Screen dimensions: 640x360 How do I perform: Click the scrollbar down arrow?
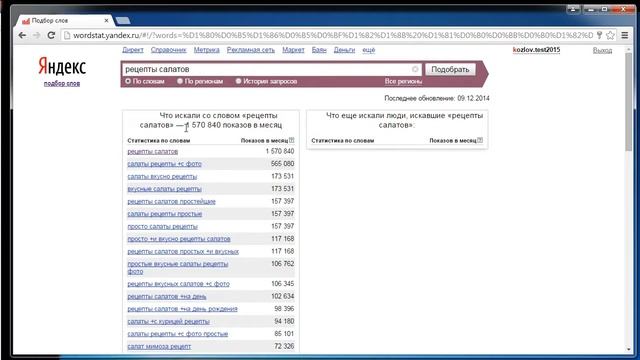tap(629, 349)
